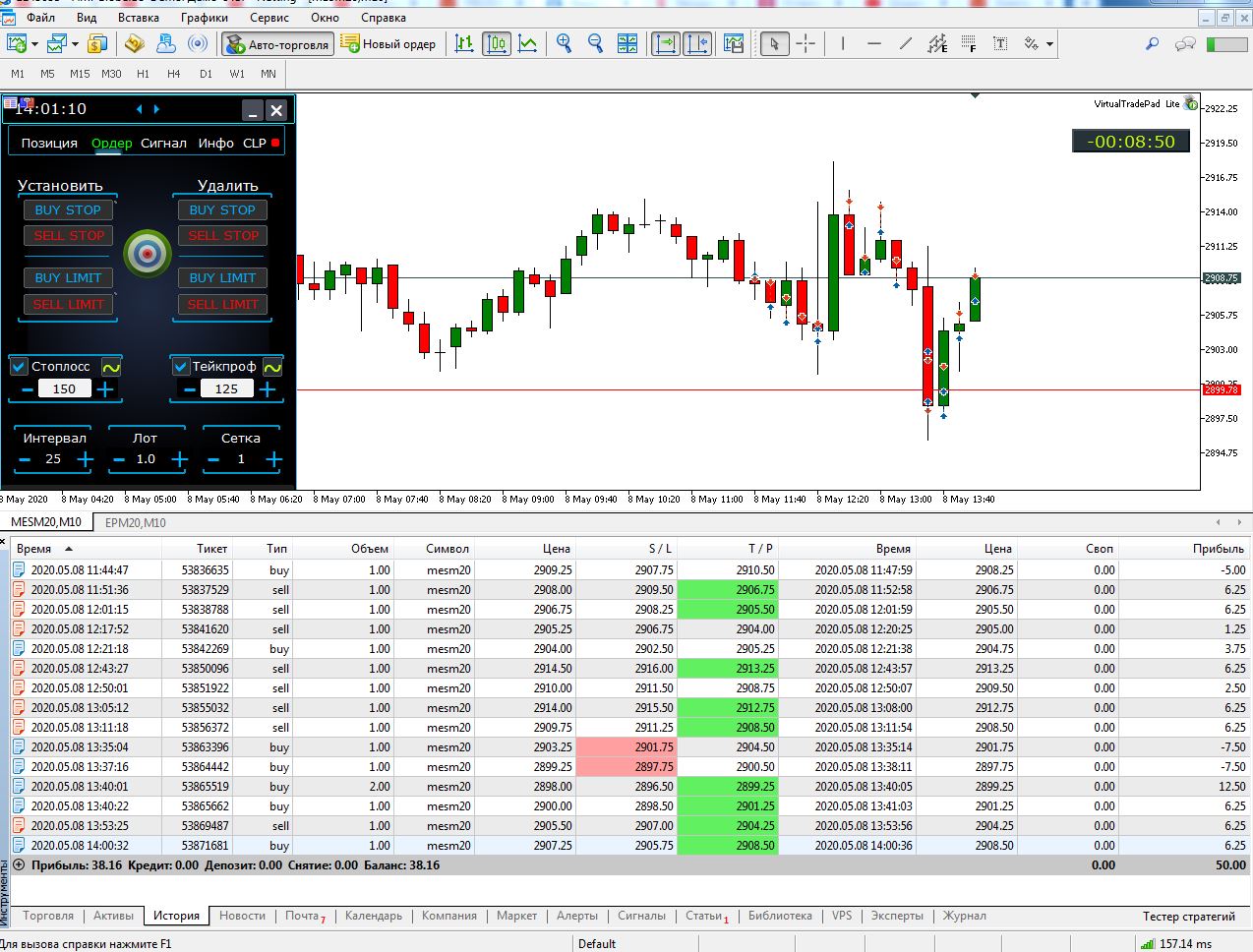Expand the new chart dropdown arrow
1253x952 pixels.
coord(34,44)
